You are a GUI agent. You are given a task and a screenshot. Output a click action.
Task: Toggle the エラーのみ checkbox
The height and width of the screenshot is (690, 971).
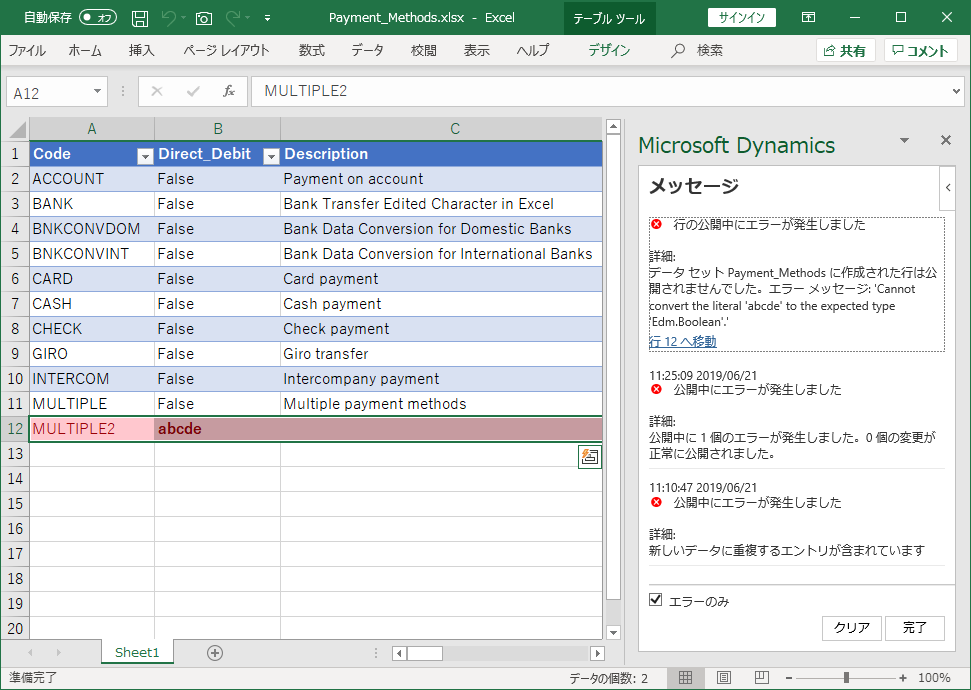[x=656, y=600]
